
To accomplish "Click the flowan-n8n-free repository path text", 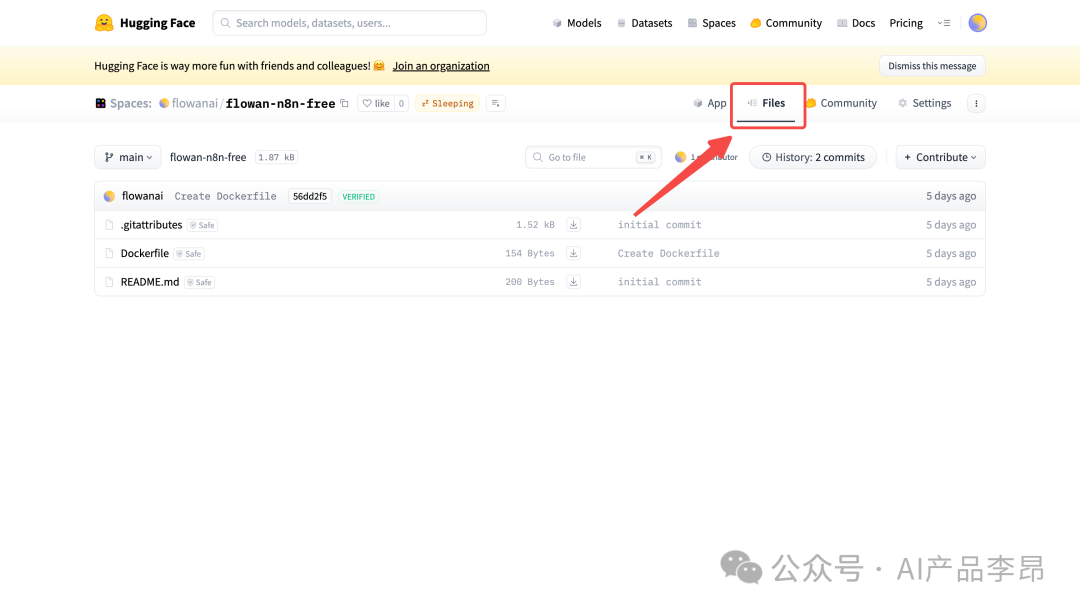I will 208,157.
